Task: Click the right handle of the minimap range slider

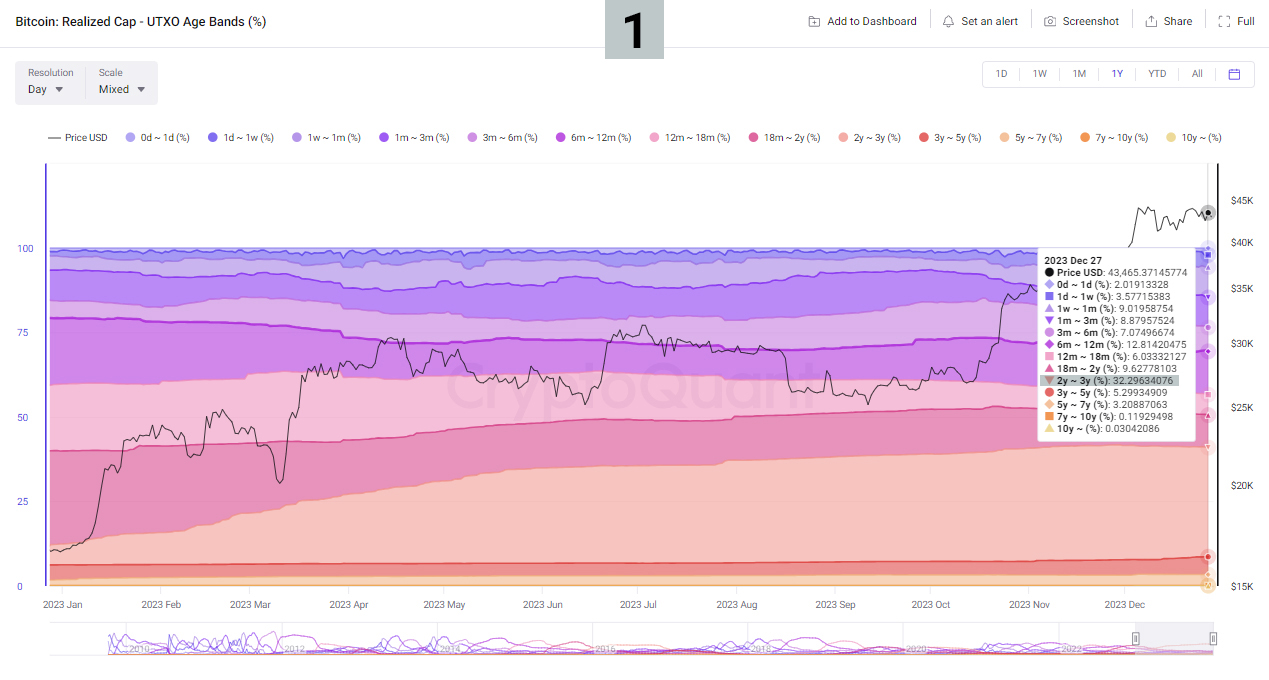Action: (1213, 637)
